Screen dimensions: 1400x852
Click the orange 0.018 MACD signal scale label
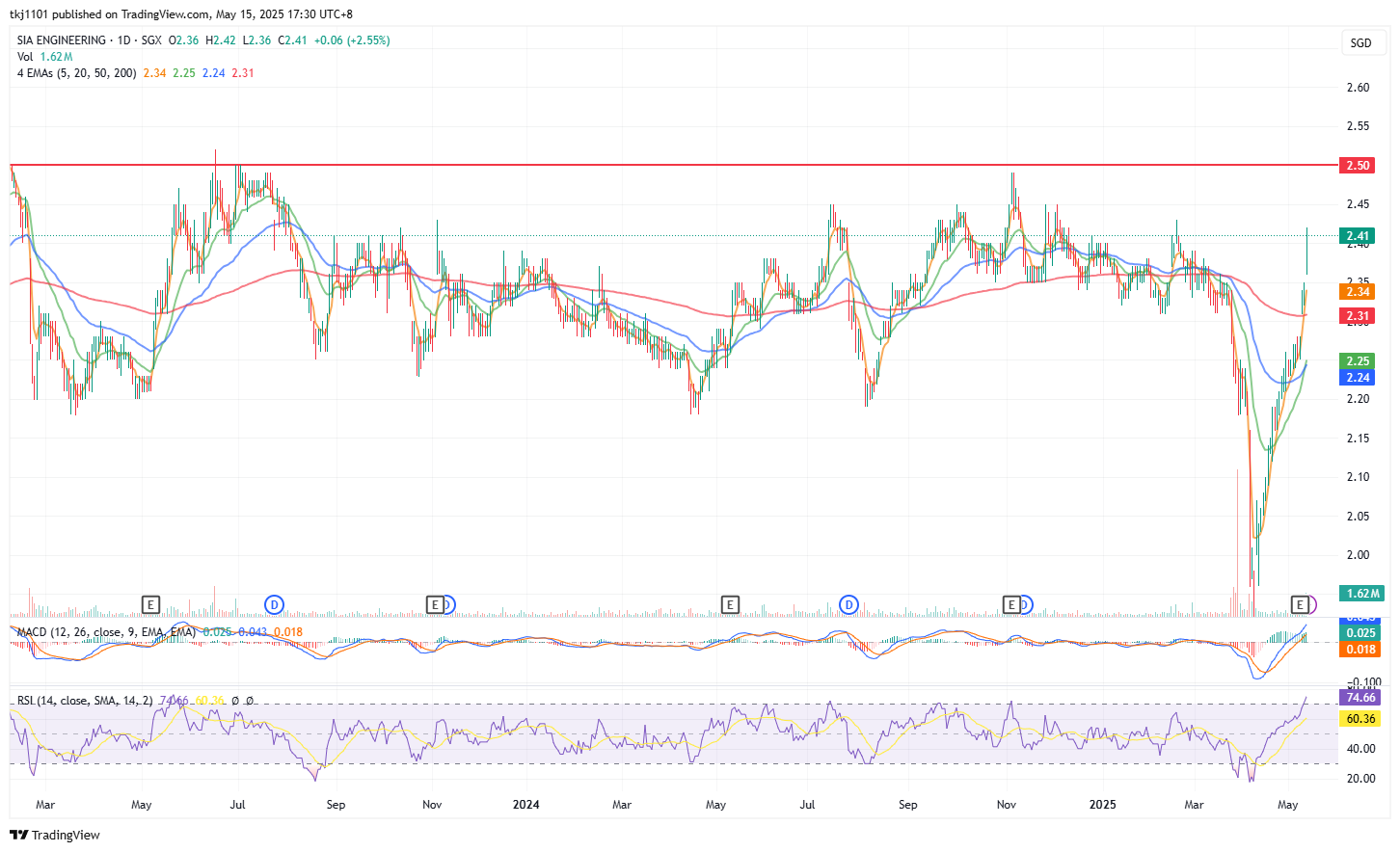pyautogui.click(x=1360, y=650)
